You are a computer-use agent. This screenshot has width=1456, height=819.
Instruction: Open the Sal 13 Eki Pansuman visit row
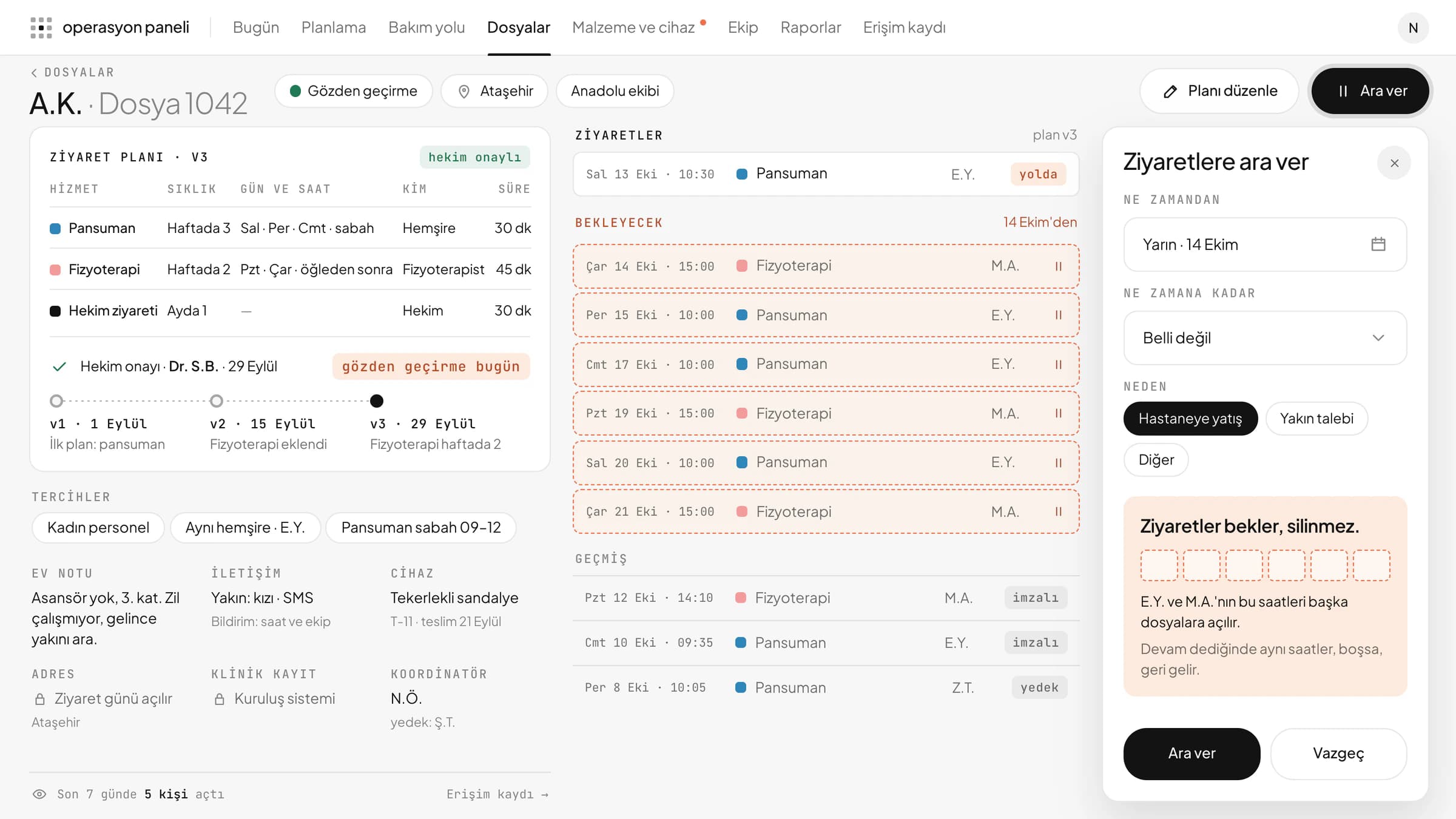coord(826,174)
